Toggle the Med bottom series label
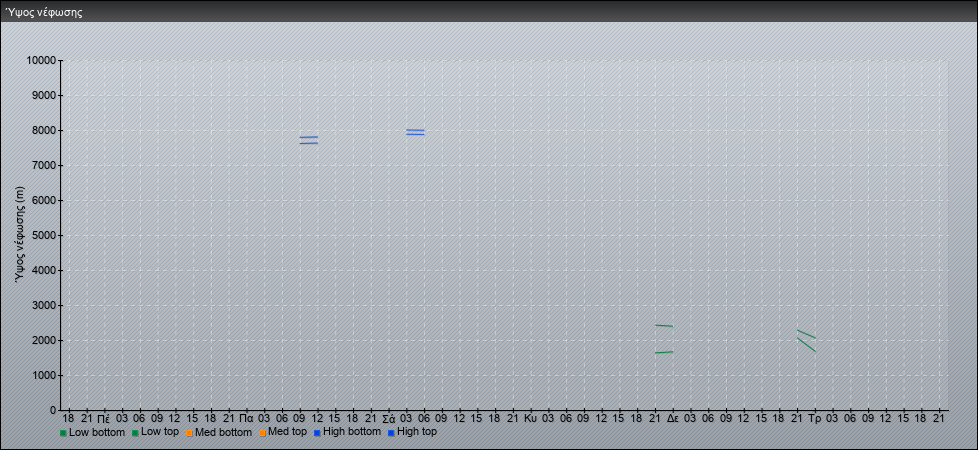This screenshot has height=450, width=978. click(223, 432)
